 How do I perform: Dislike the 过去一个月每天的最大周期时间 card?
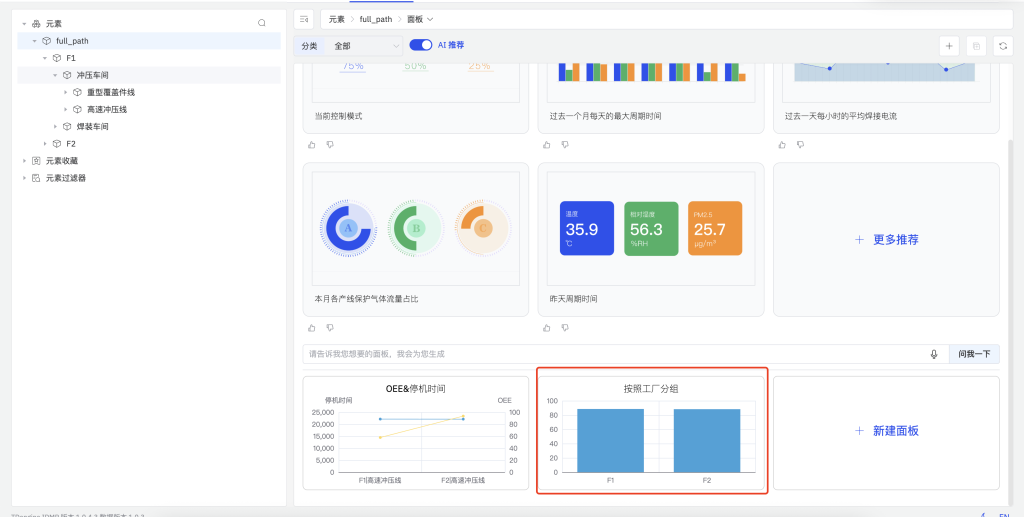(565, 145)
